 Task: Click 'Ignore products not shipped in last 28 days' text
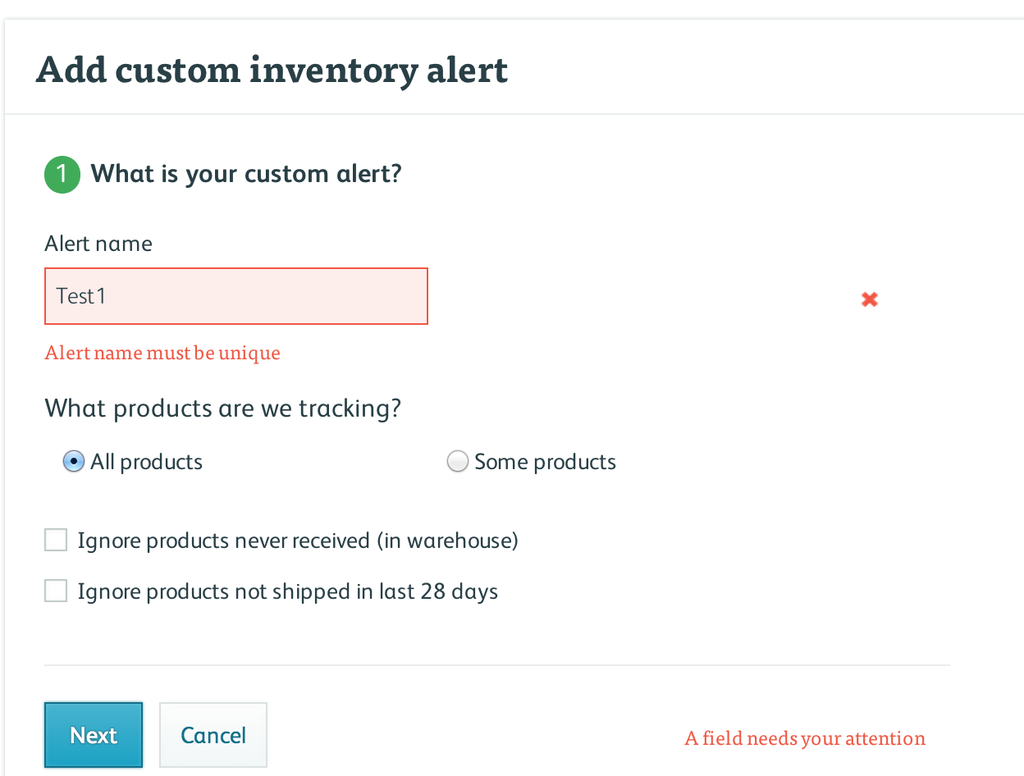288,591
